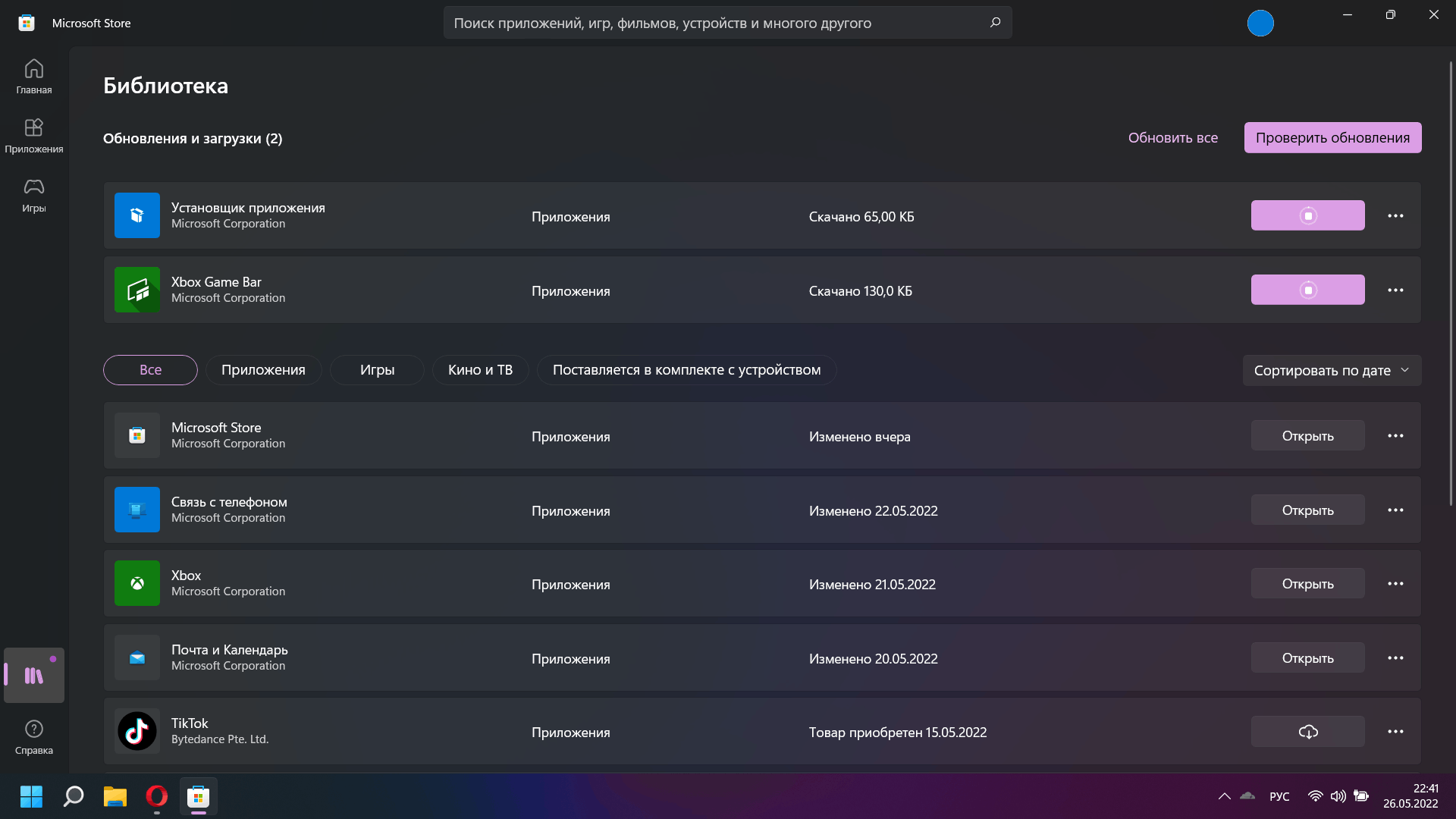Open Xbox with Открыть button
The height and width of the screenshot is (819, 1456).
tap(1307, 583)
